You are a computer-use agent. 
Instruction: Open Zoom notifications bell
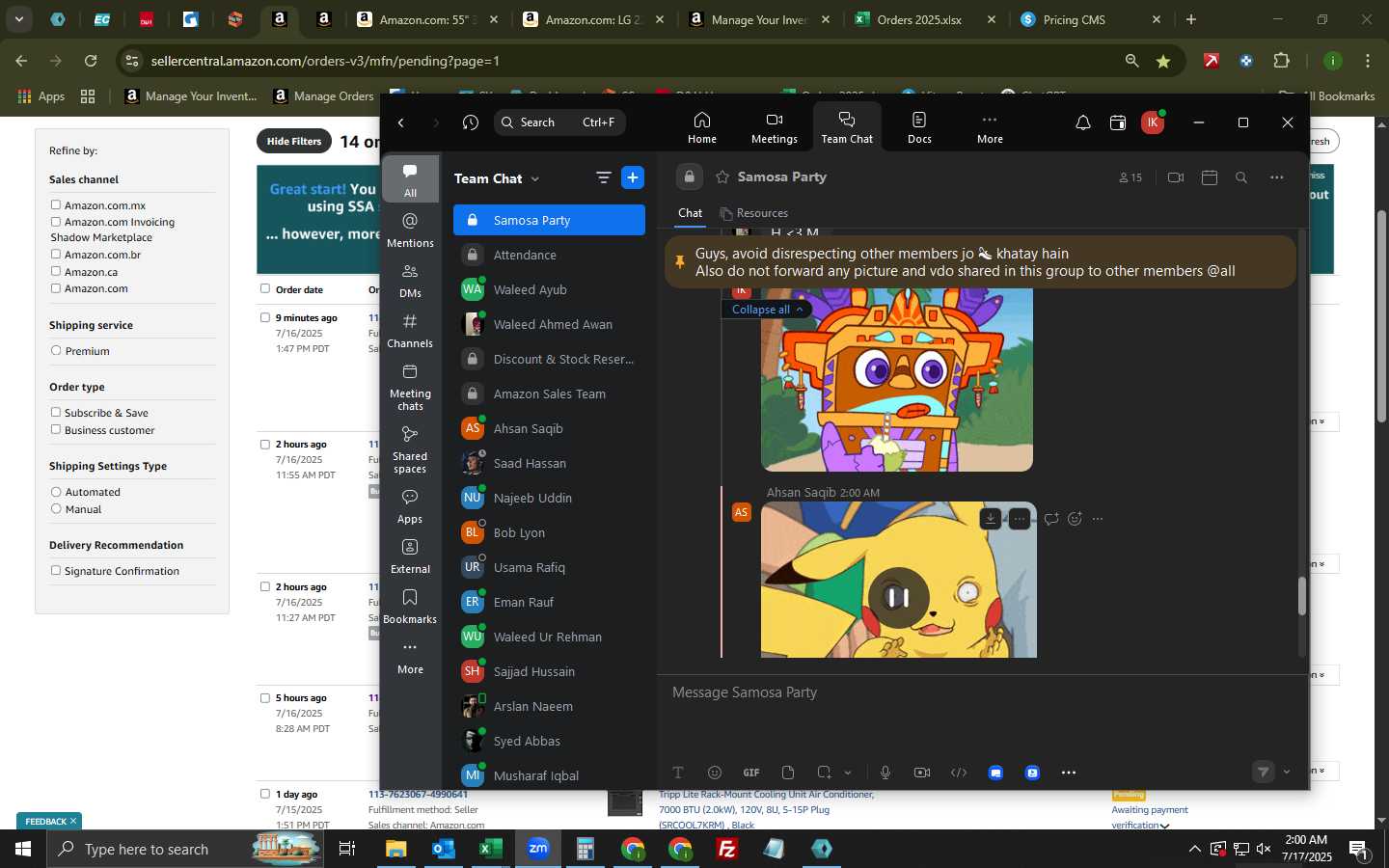[x=1083, y=122]
